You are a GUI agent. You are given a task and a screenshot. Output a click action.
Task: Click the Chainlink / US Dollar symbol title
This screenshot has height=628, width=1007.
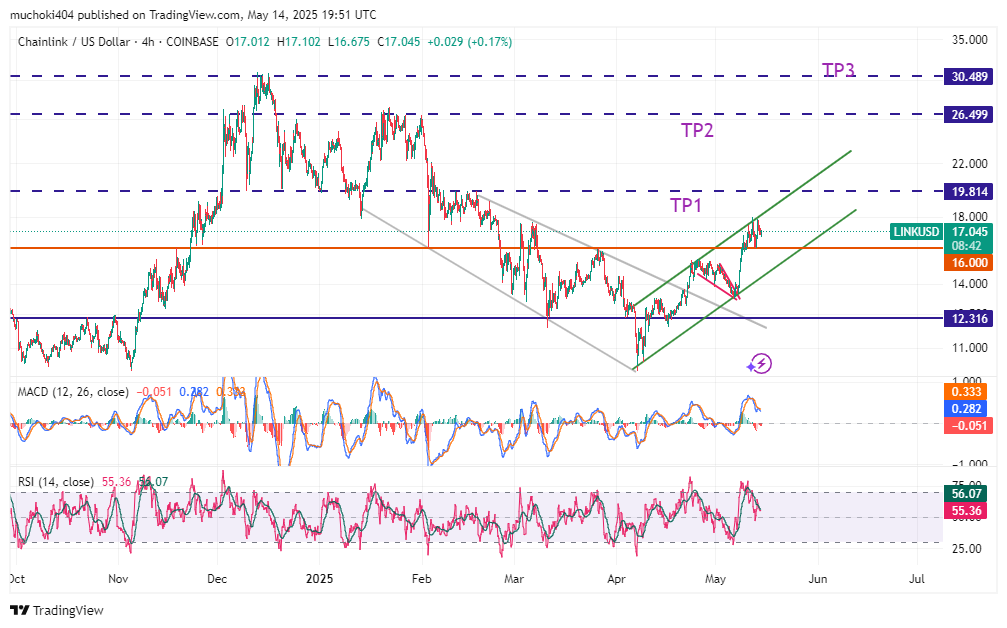tap(78, 42)
